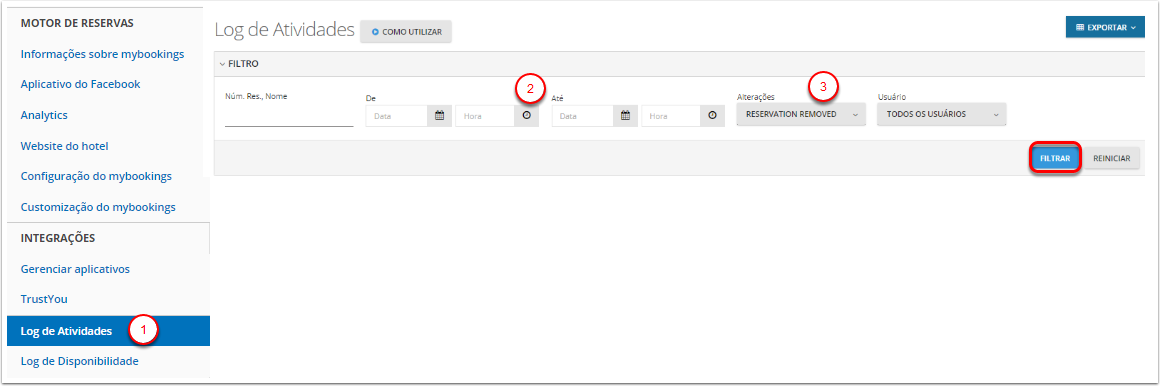
Task: Open the 'Até' date calendar icon
Action: [625, 115]
